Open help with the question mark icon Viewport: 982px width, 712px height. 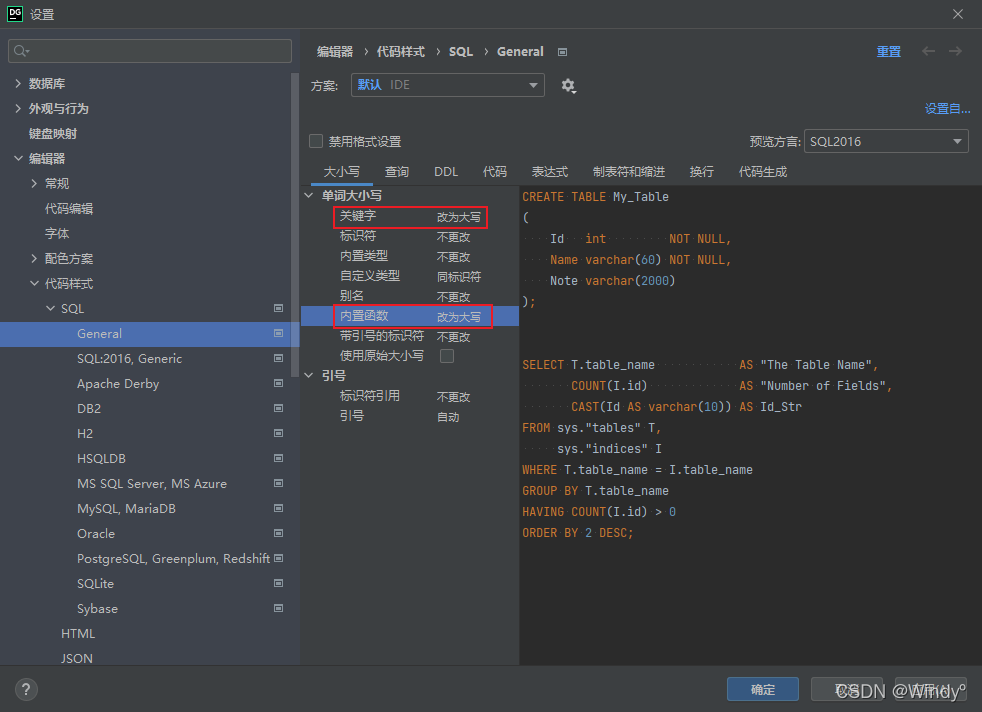(x=26, y=689)
